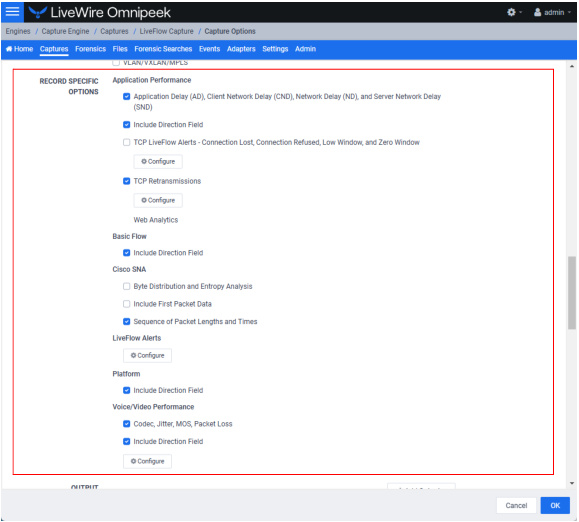
Task: Uncheck Voice/Video Include Direction Field
Action: (x=126, y=442)
